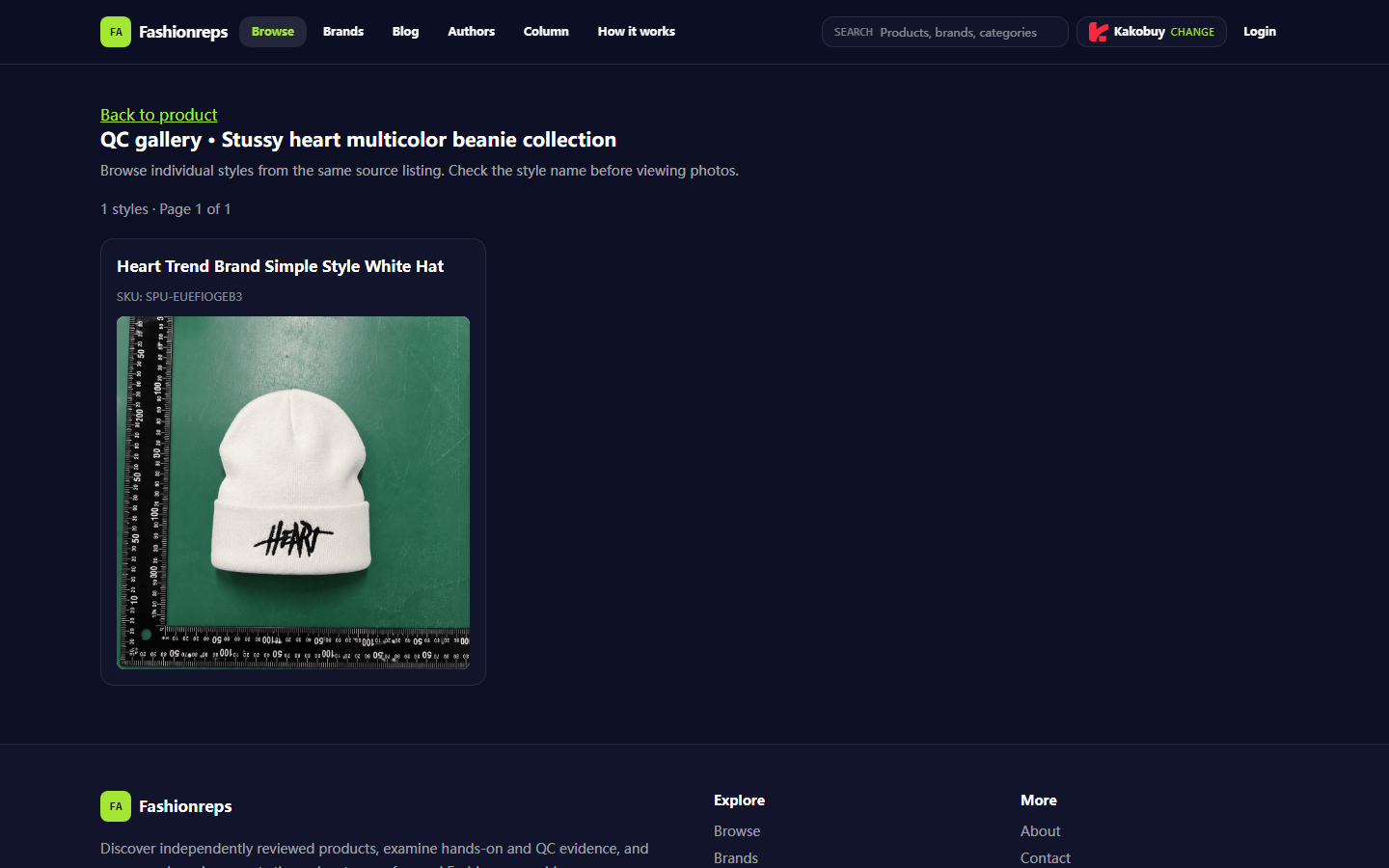Open the footer About link
The image size is (1389, 868).
(x=1040, y=831)
